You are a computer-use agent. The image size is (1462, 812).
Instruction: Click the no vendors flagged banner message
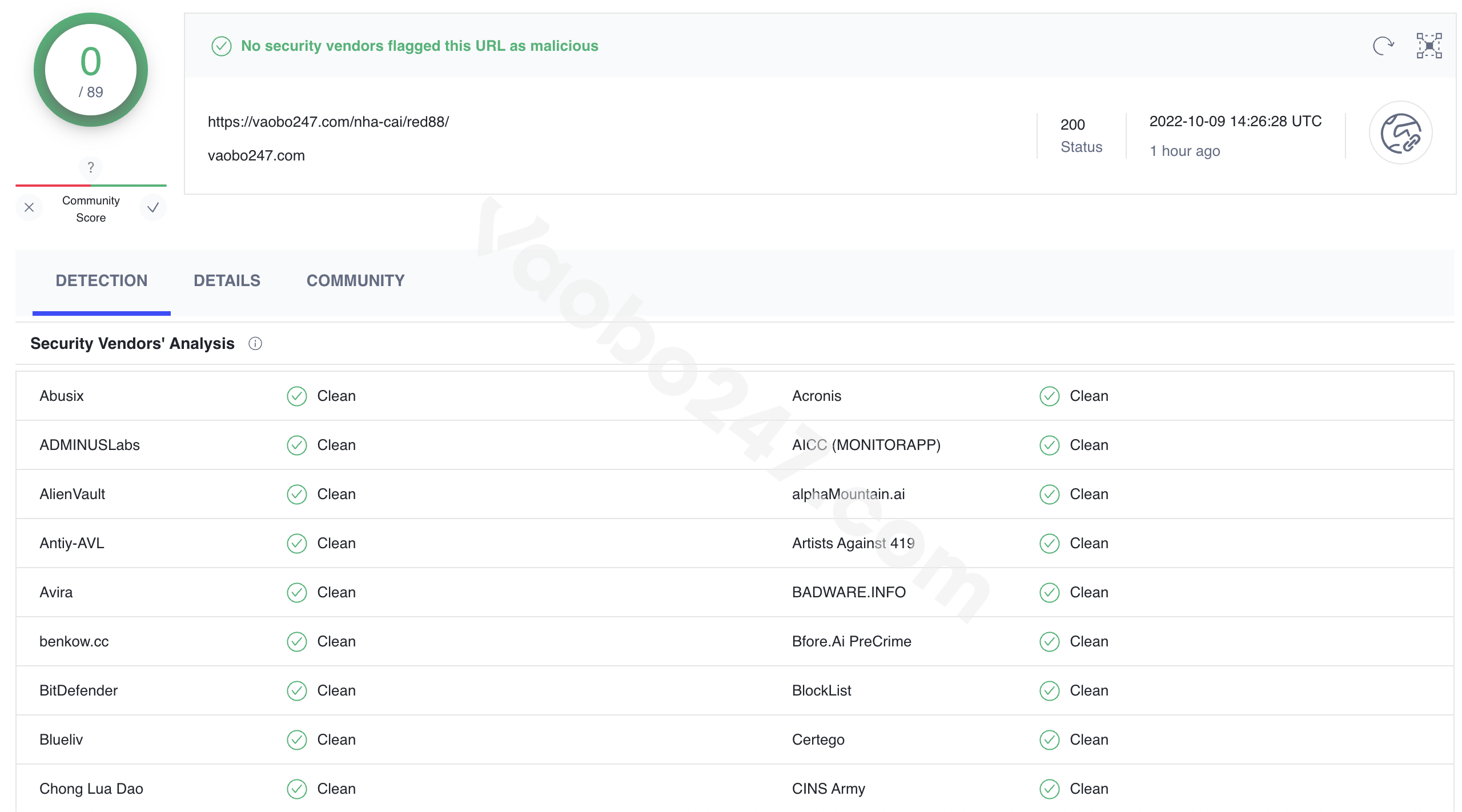[x=420, y=46]
